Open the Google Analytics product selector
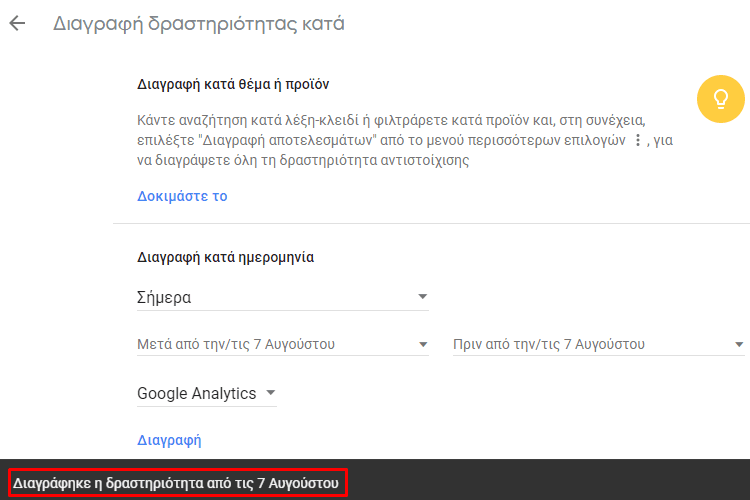This screenshot has width=750, height=500. [x=207, y=393]
